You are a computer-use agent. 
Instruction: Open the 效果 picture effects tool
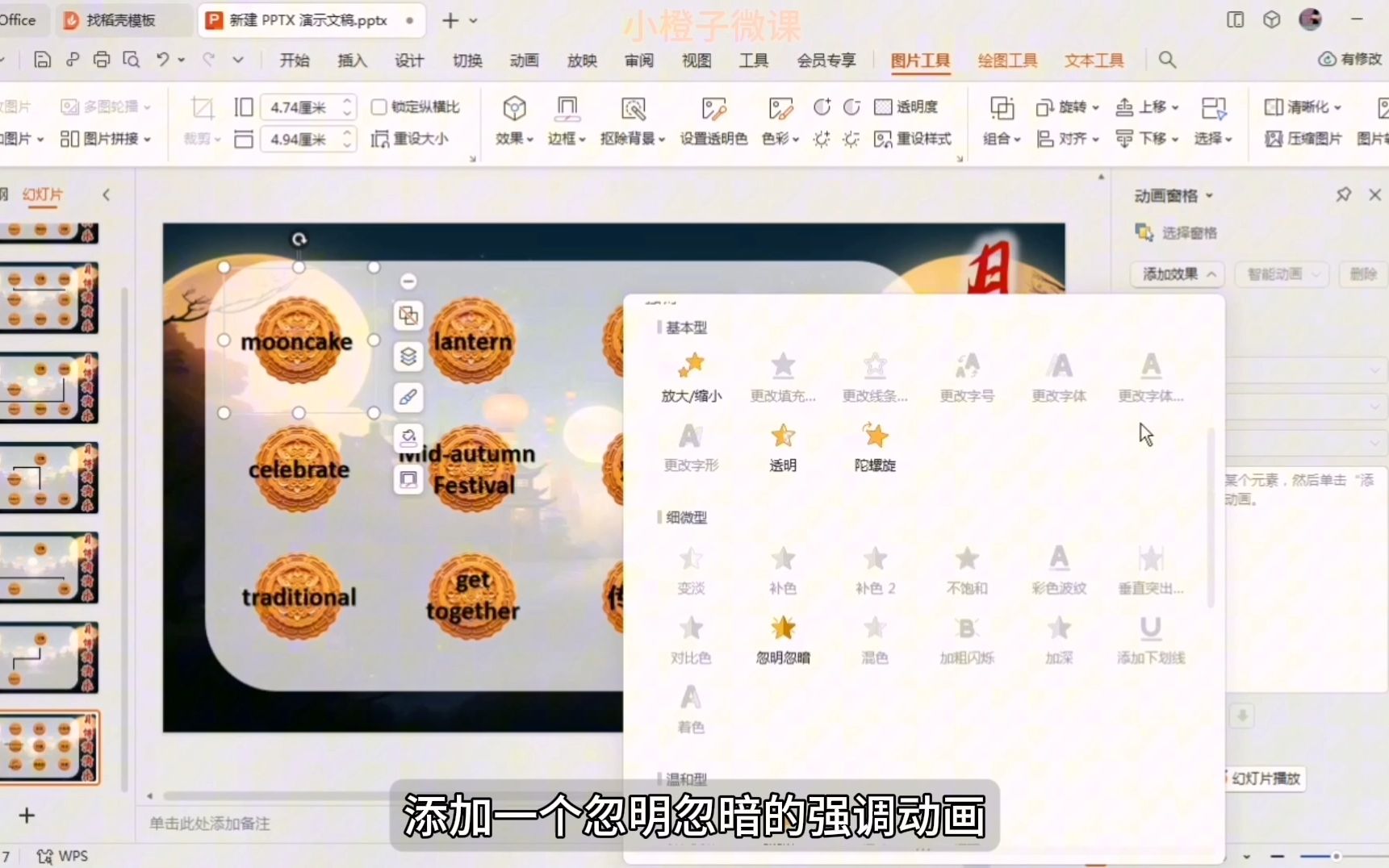tap(513, 120)
